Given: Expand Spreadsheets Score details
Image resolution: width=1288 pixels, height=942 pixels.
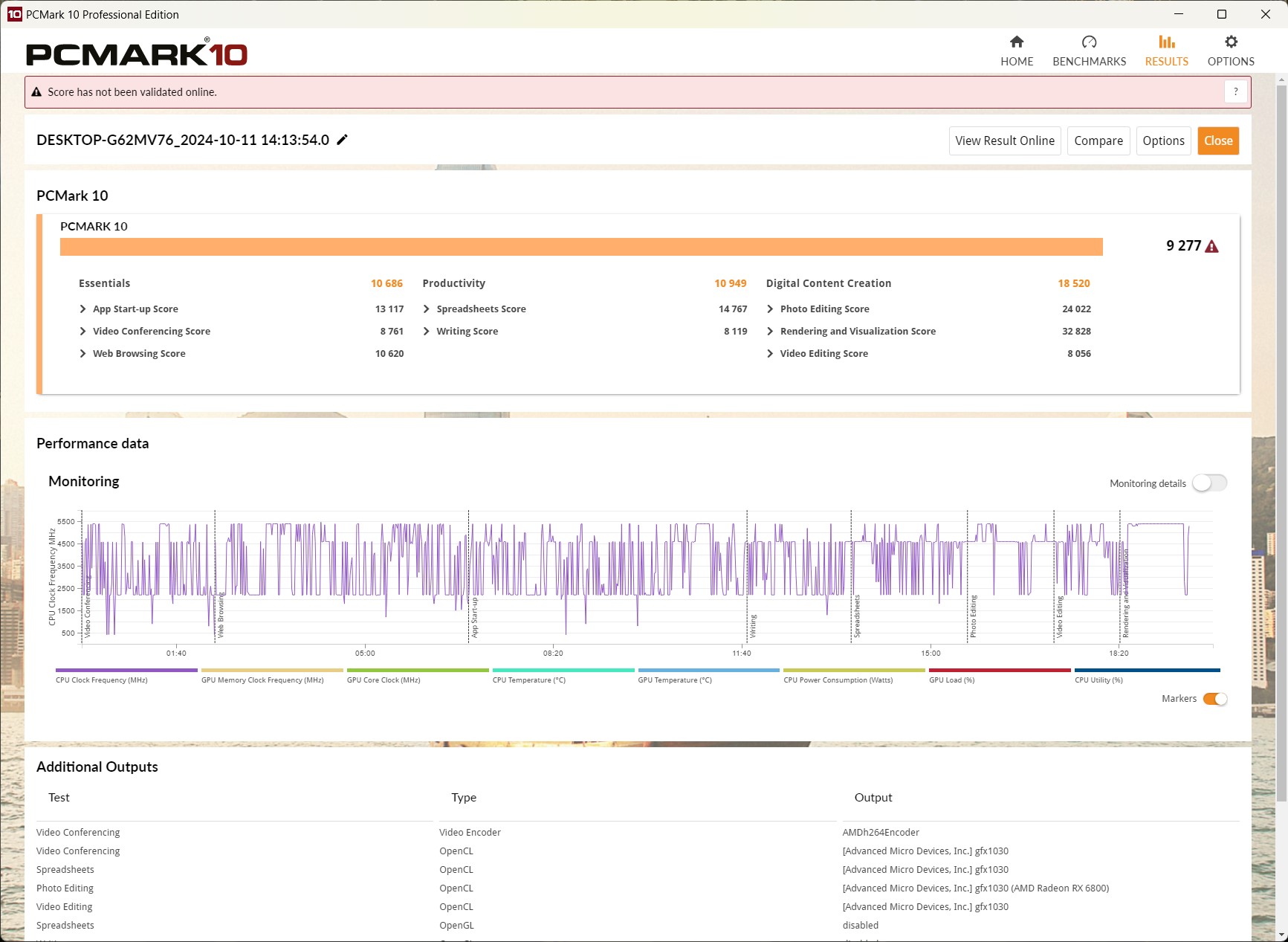Looking at the screenshot, I should [x=427, y=309].
